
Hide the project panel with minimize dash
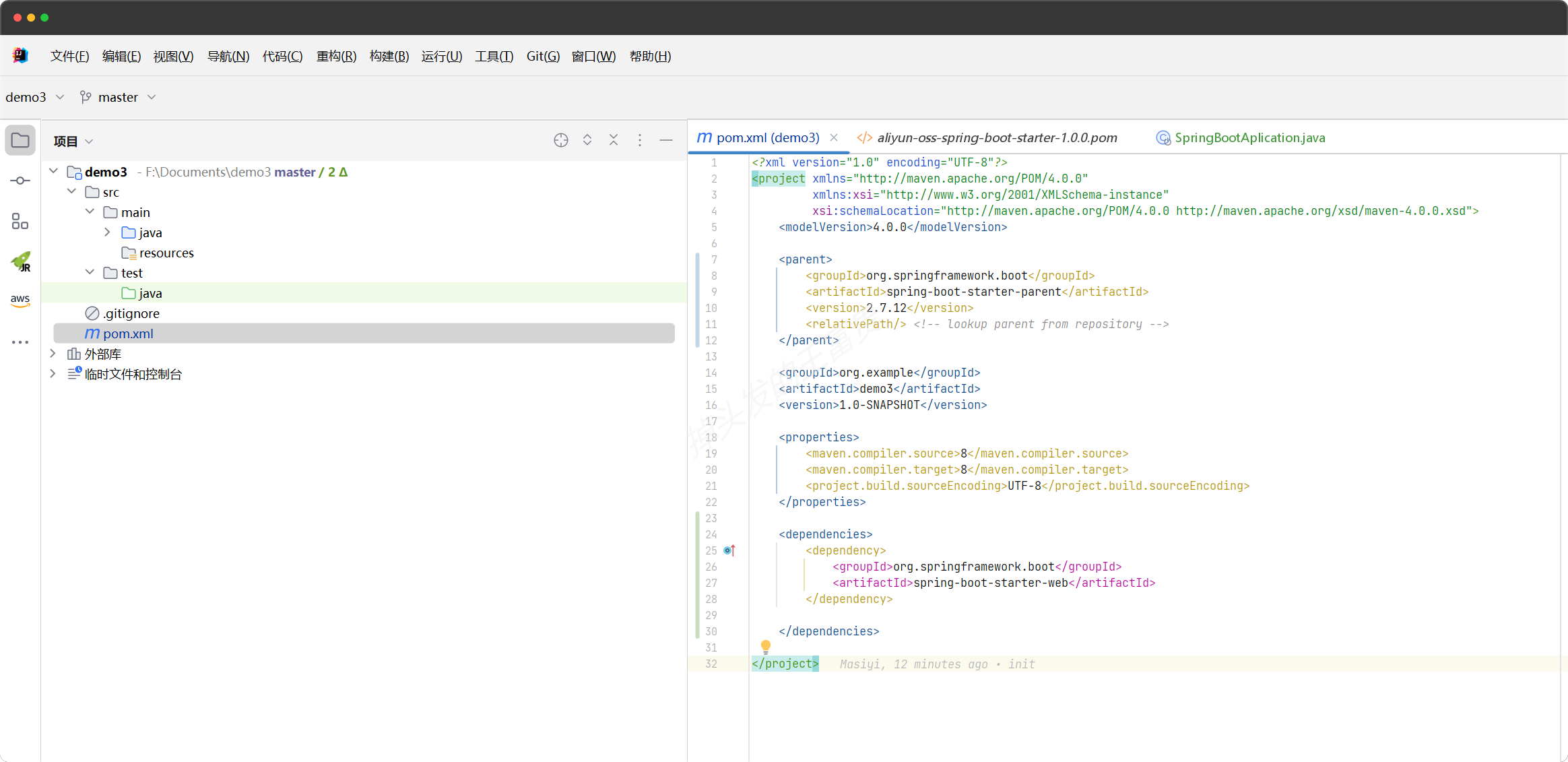pyautogui.click(x=666, y=140)
